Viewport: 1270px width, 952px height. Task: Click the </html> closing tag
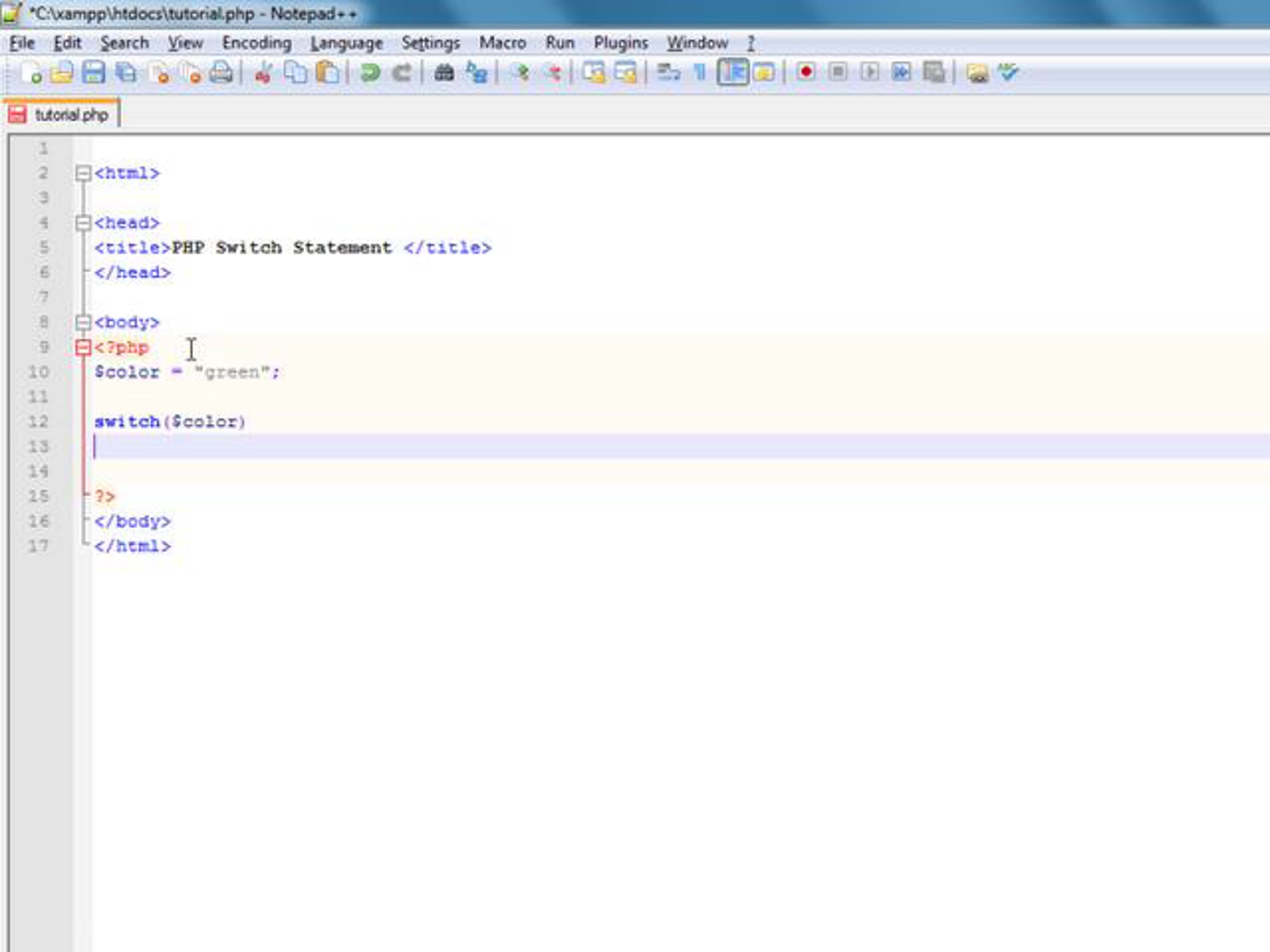coord(133,546)
